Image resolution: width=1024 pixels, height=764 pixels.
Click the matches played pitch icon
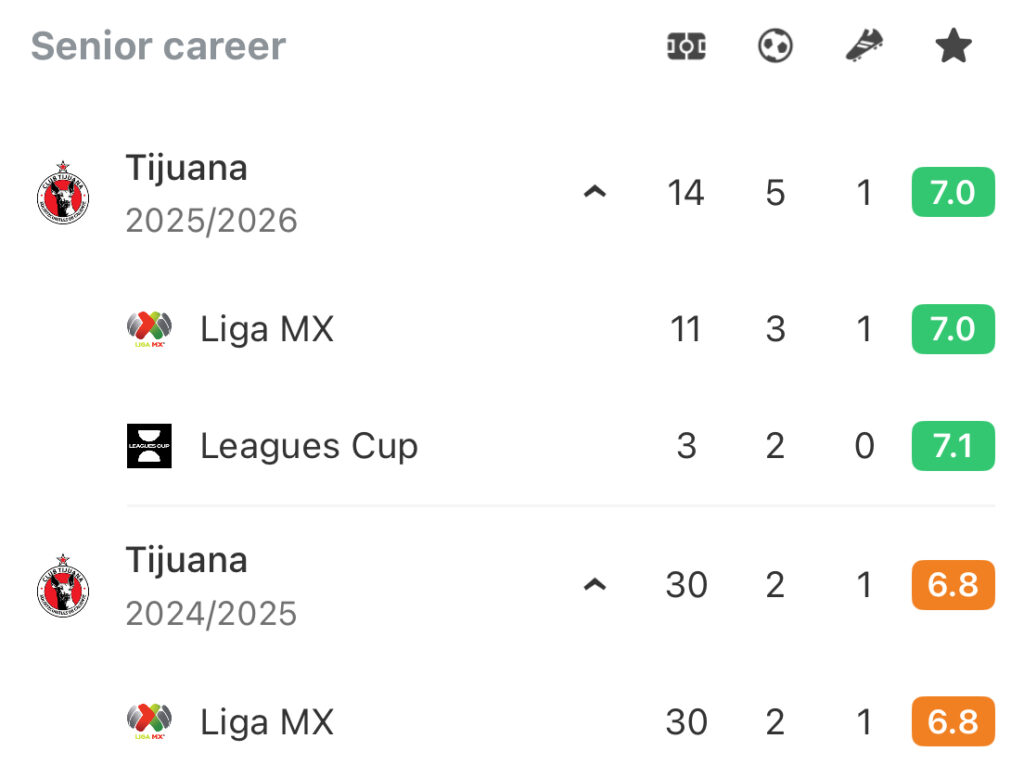point(686,47)
